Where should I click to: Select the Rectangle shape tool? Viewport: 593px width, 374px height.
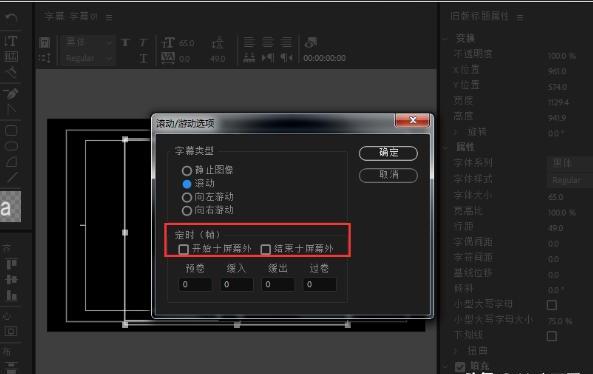(11, 130)
